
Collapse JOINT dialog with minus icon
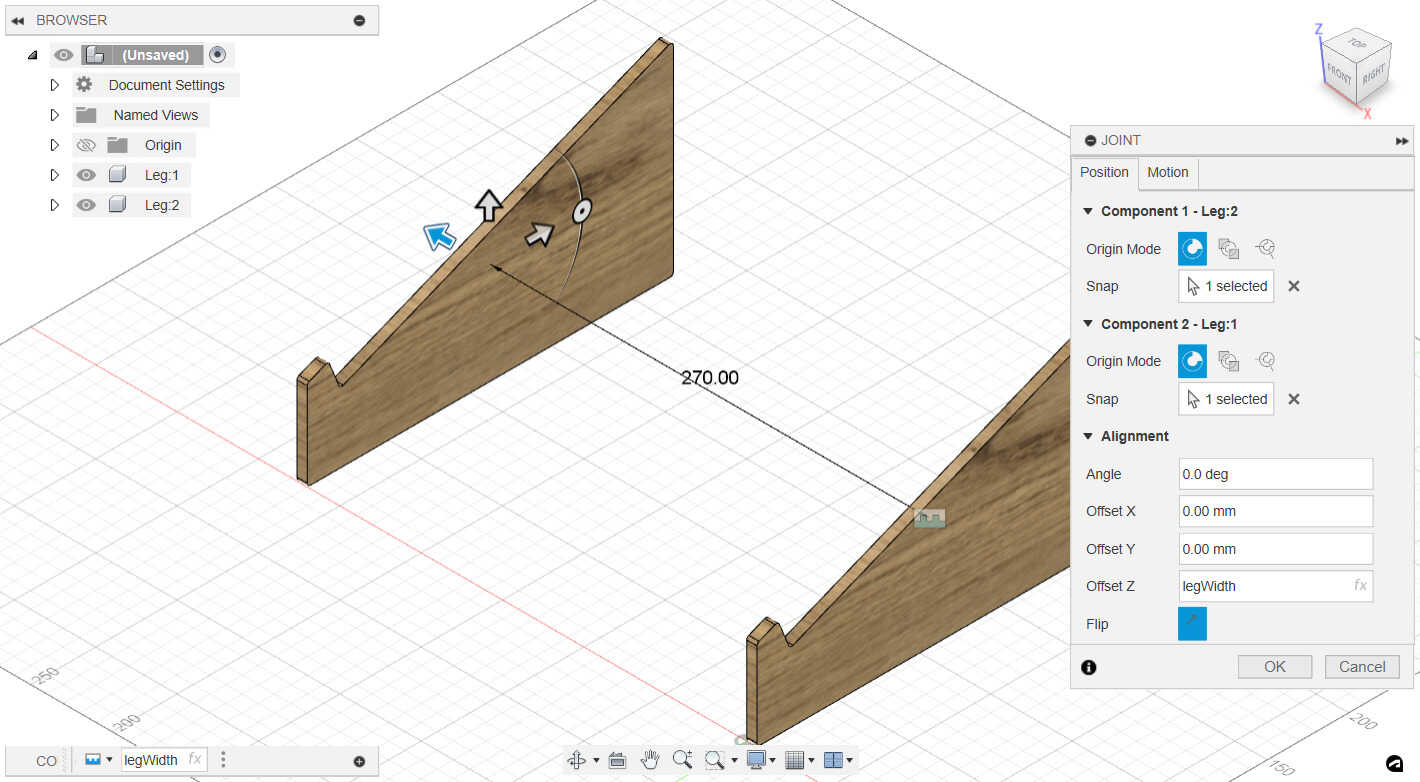click(1090, 141)
